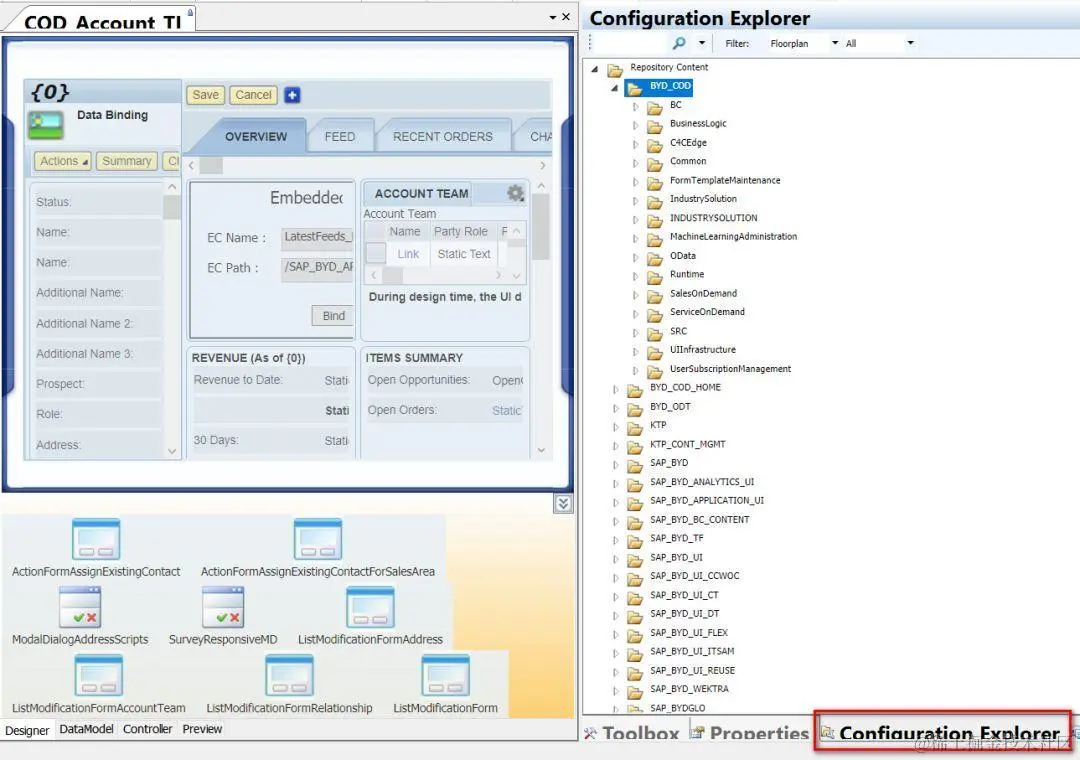Viewport: 1080px width, 760px height.
Task: Open the search options dropdown arrow
Action: (x=702, y=43)
